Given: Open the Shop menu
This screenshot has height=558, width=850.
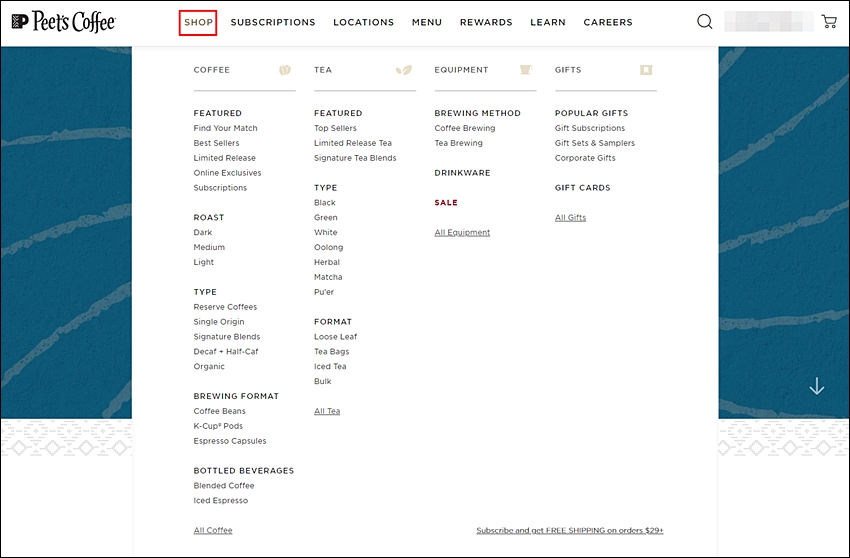Looking at the screenshot, I should point(198,22).
